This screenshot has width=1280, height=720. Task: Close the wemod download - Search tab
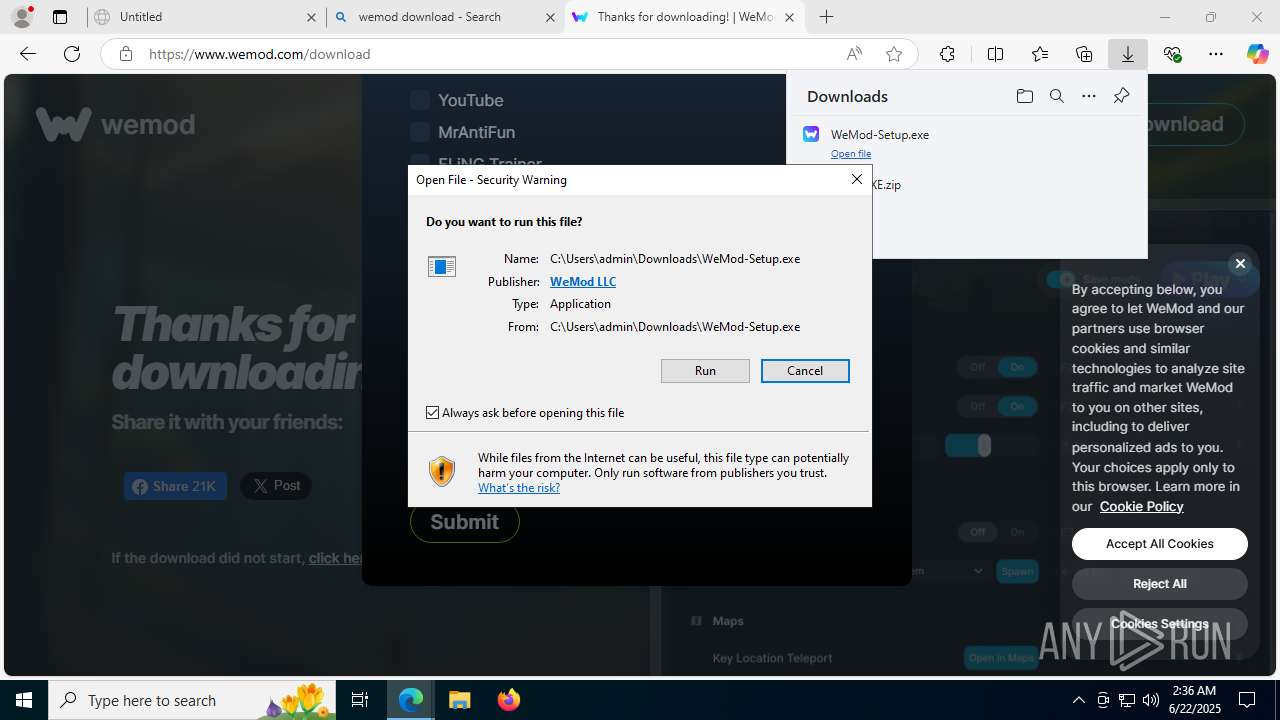click(x=550, y=17)
